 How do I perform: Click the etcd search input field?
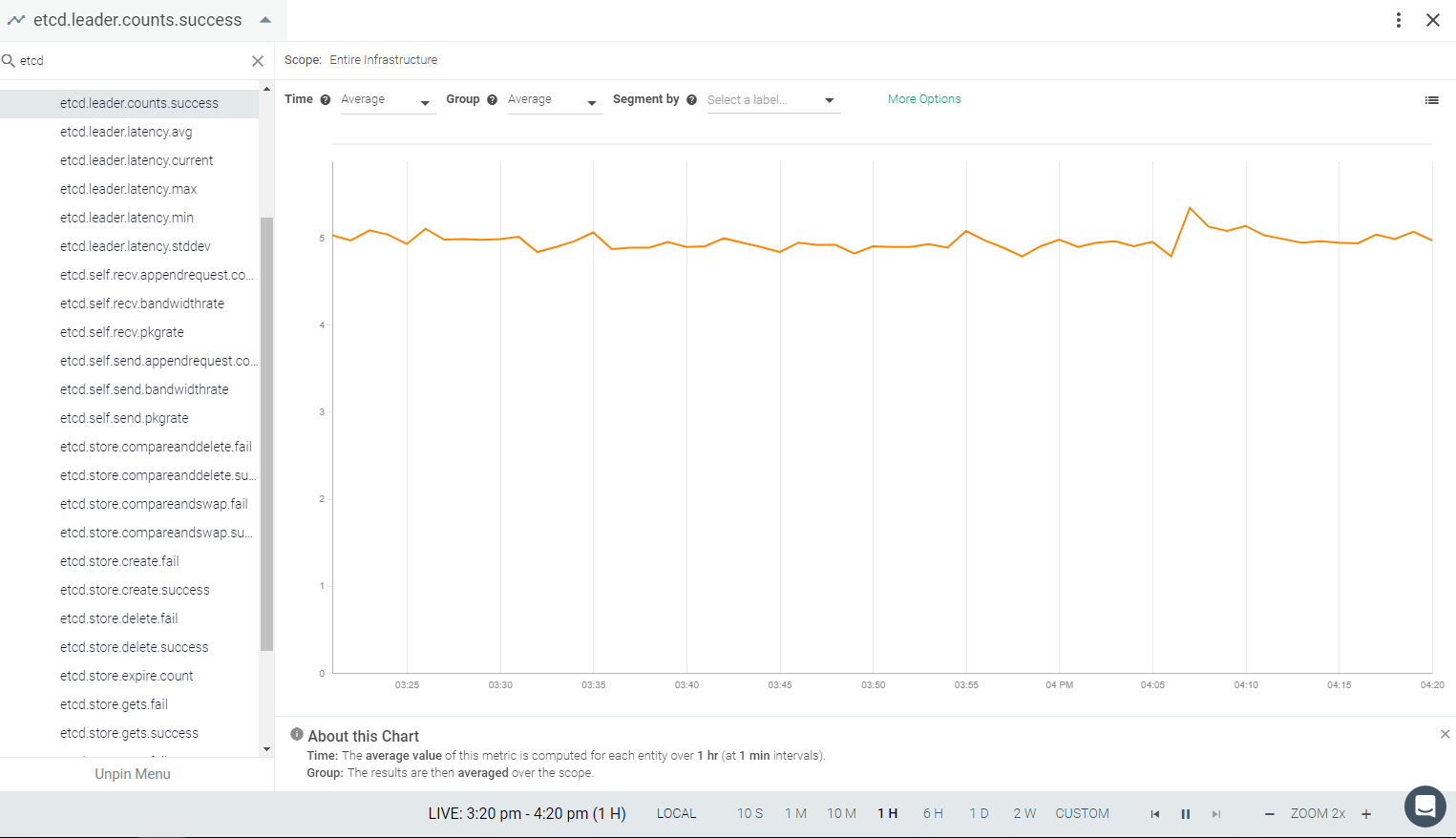click(132, 61)
